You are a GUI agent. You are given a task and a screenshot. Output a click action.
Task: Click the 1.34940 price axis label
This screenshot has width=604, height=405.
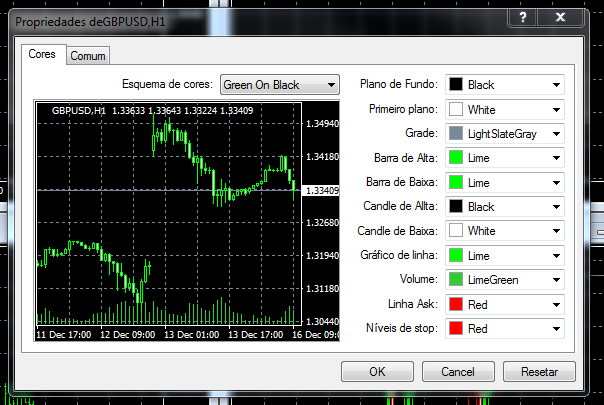[x=322, y=124]
